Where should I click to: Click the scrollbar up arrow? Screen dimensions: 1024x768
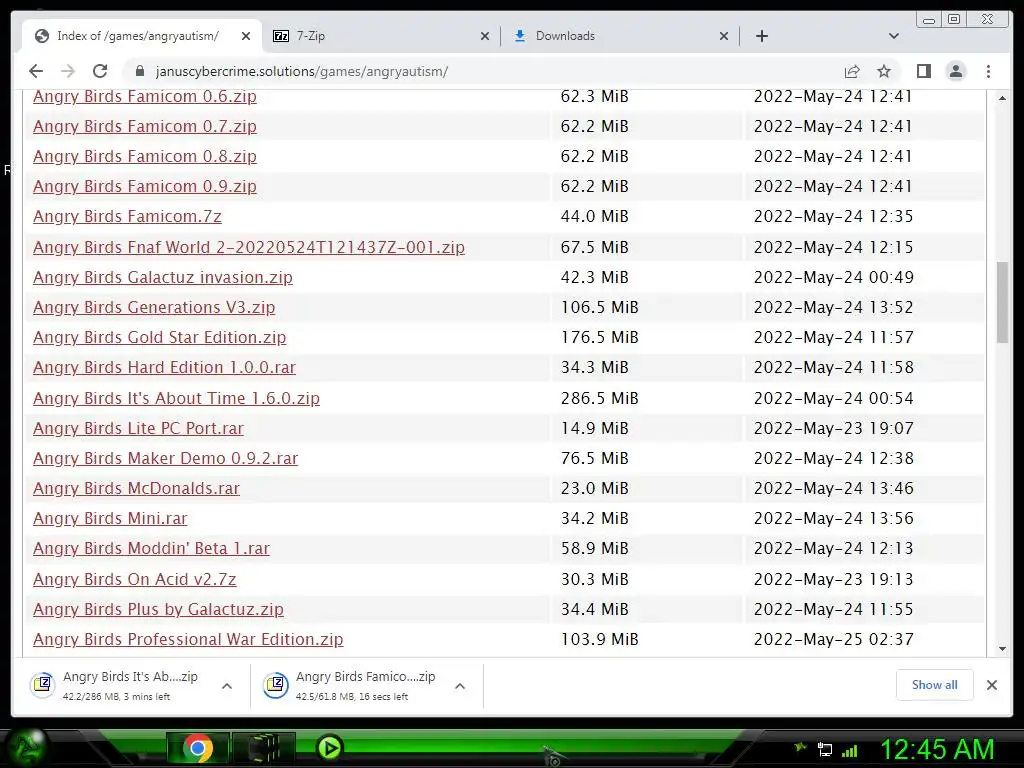tap(1002, 98)
